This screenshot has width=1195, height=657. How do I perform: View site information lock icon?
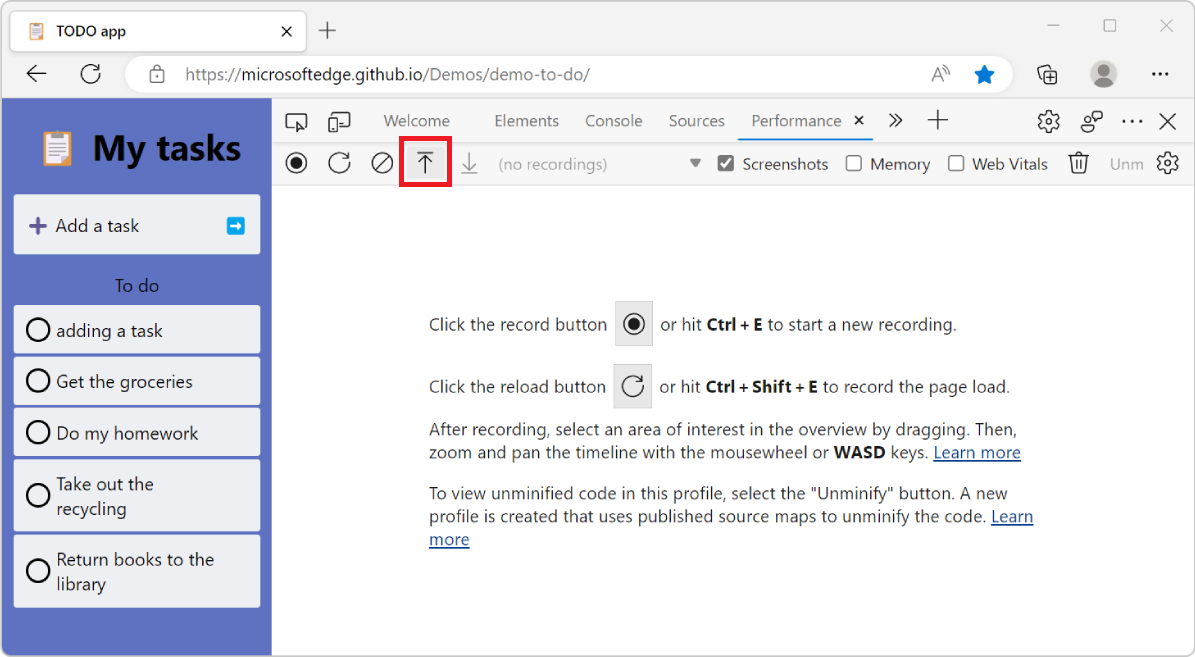[x=156, y=74]
